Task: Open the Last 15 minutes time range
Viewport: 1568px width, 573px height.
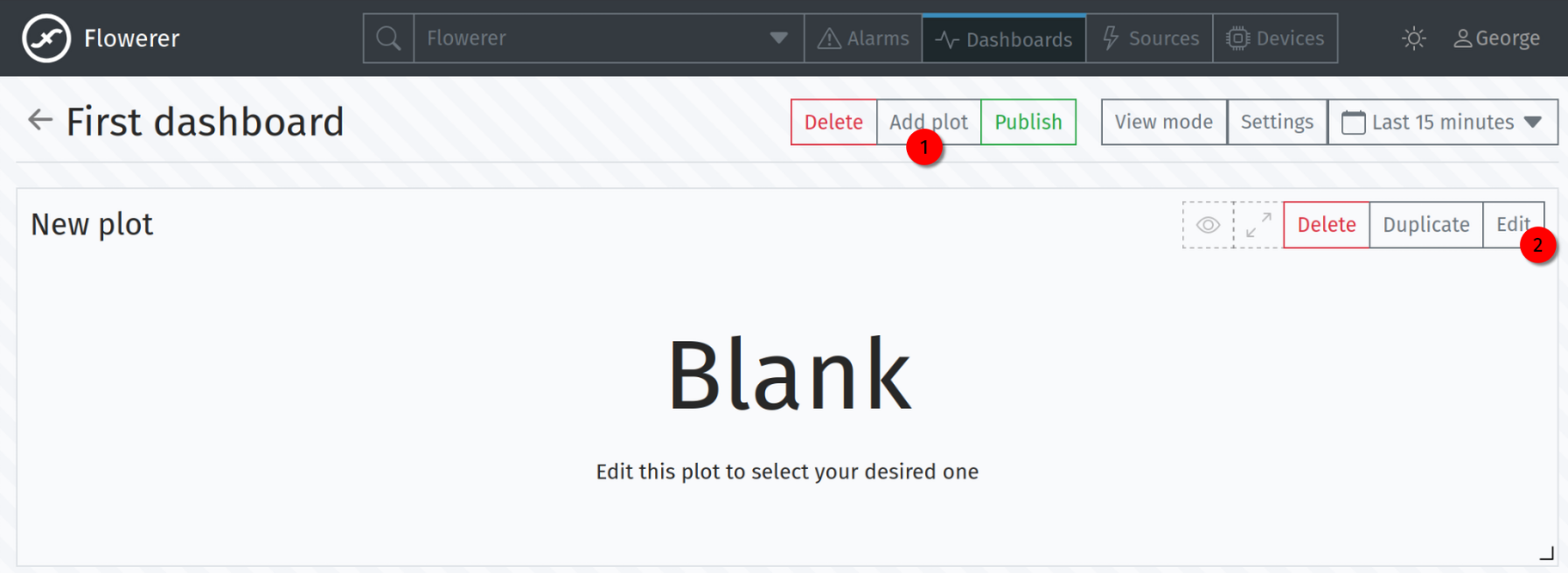Action: pyautogui.click(x=1443, y=122)
